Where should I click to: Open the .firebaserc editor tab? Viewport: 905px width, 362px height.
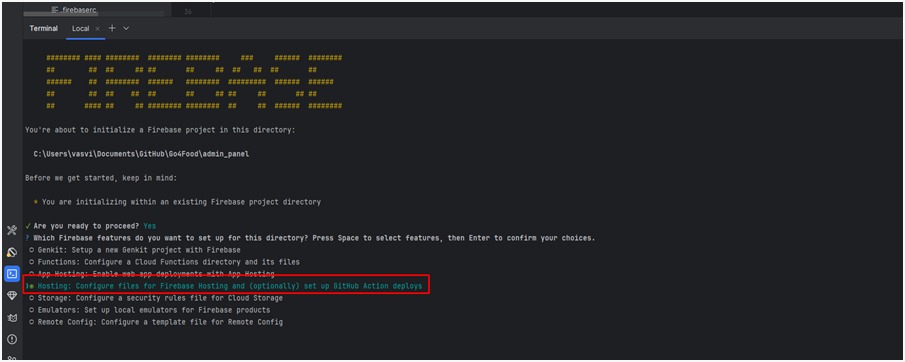pyautogui.click(x=73, y=10)
